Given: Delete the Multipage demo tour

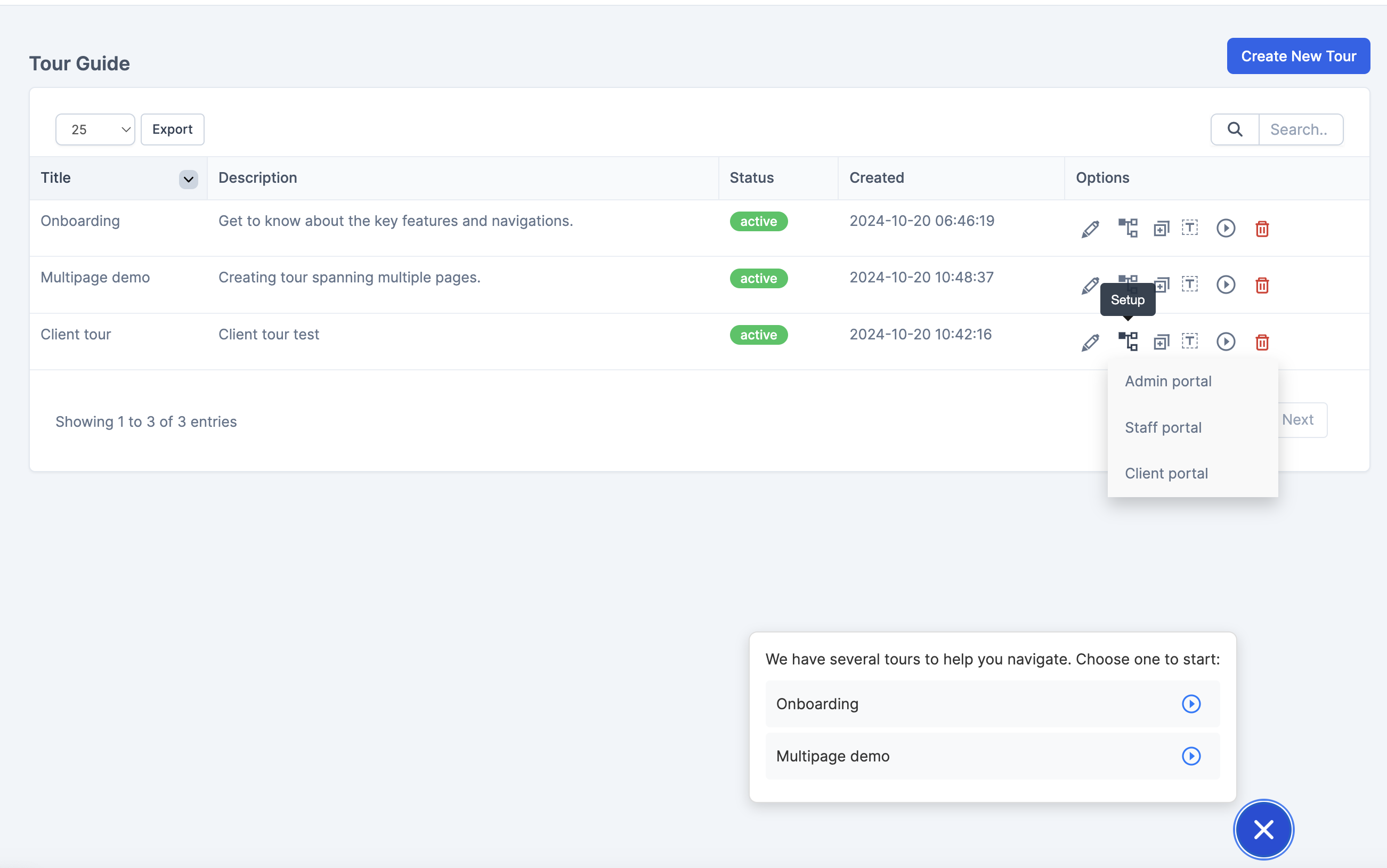Looking at the screenshot, I should [1262, 285].
